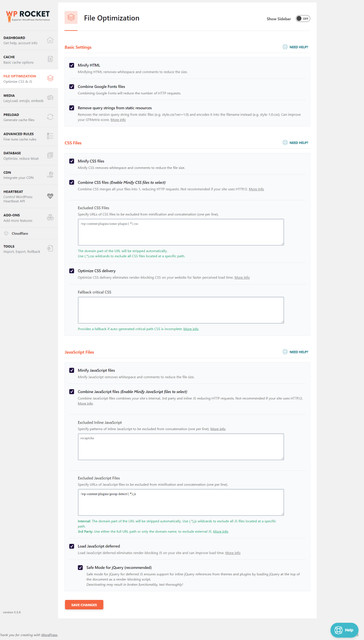Image resolution: width=364 pixels, height=640 pixels.
Task: Follow More info link under Load JavaScript deferred
Action: tap(233, 553)
